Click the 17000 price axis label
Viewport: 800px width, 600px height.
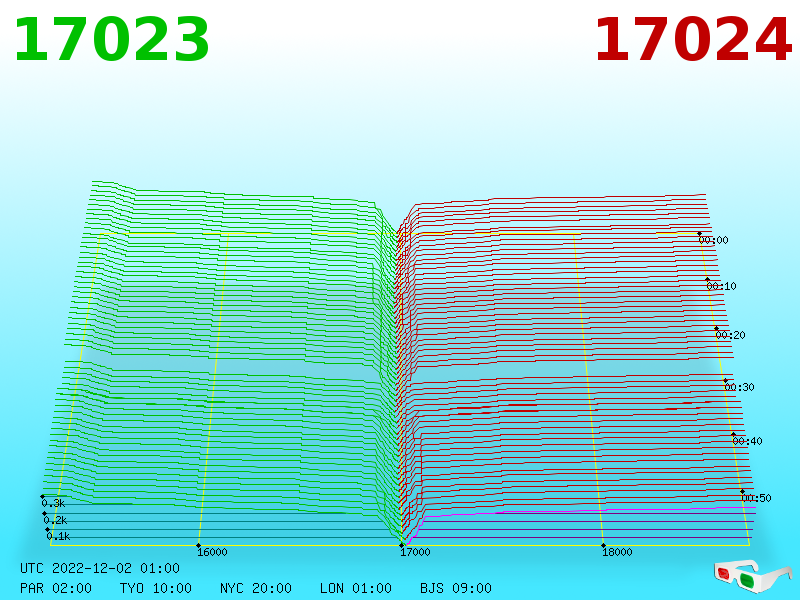(415, 552)
